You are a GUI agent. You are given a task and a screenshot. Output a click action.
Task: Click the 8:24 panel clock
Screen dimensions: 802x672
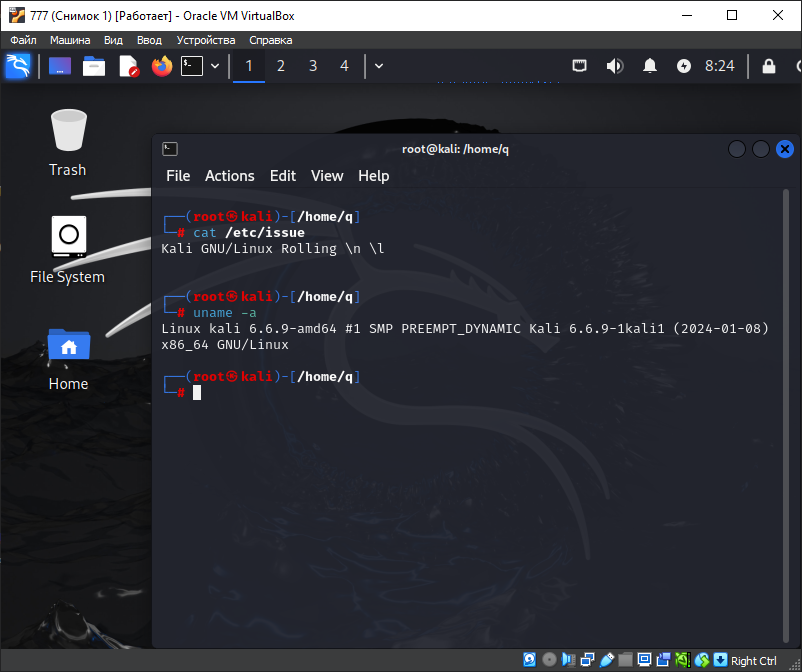pyautogui.click(x=720, y=66)
